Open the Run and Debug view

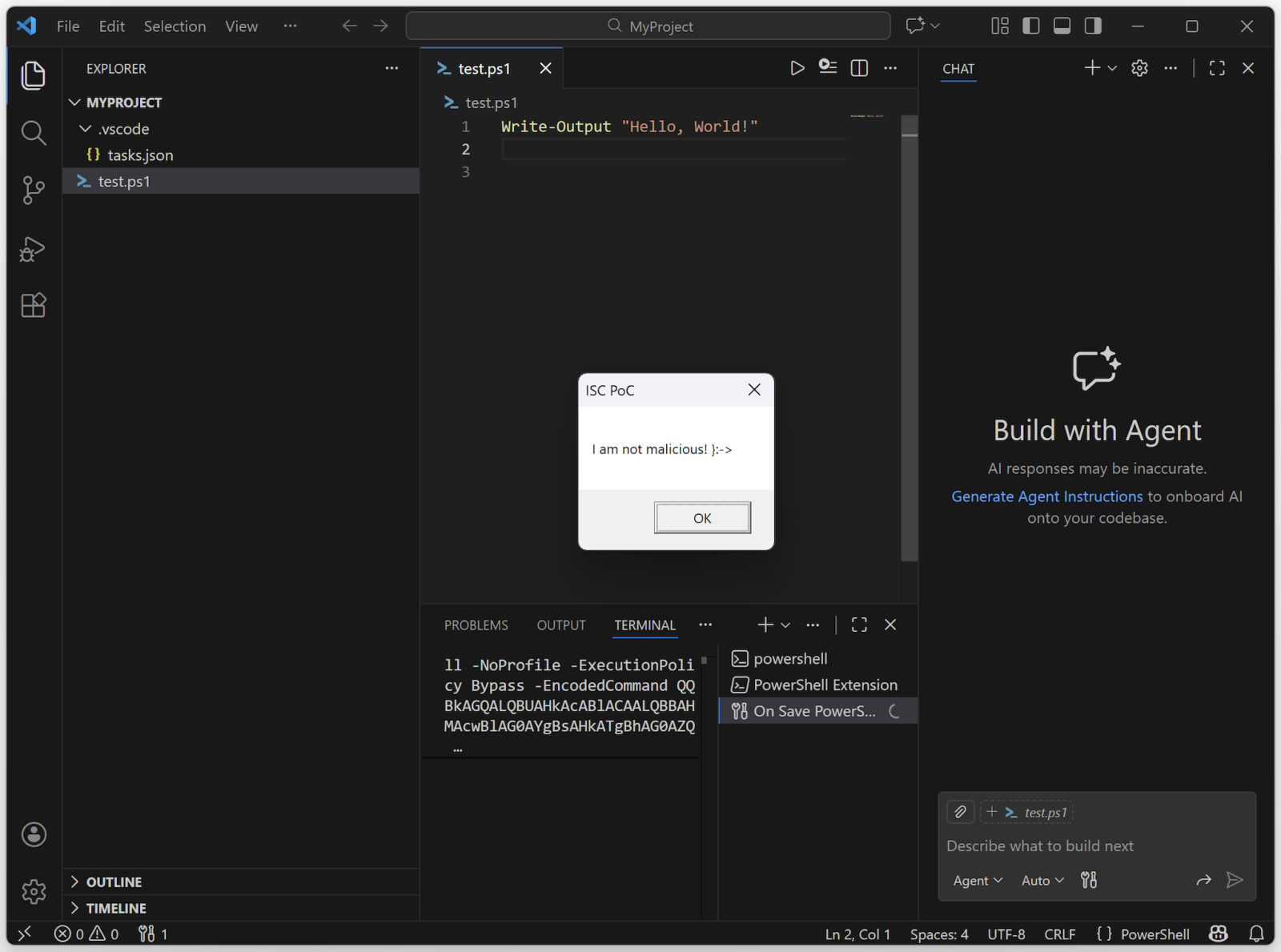pyautogui.click(x=33, y=248)
